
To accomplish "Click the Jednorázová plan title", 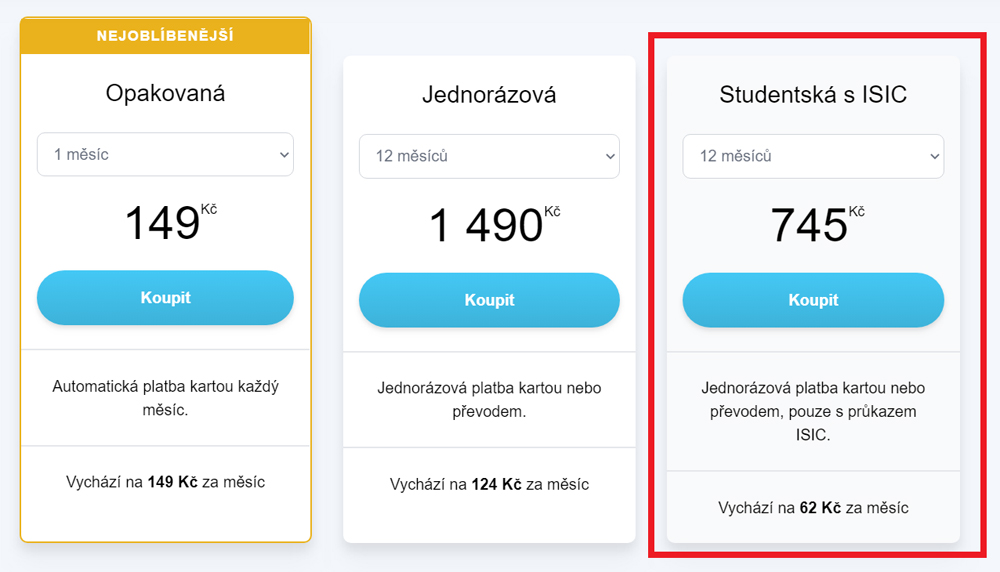I will (x=489, y=95).
